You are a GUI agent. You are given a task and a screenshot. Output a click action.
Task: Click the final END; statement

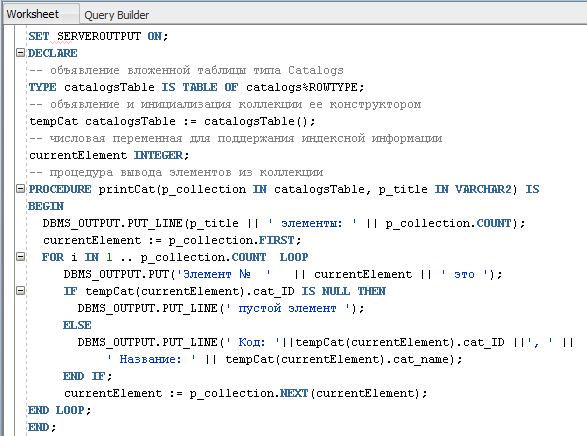pos(42,427)
